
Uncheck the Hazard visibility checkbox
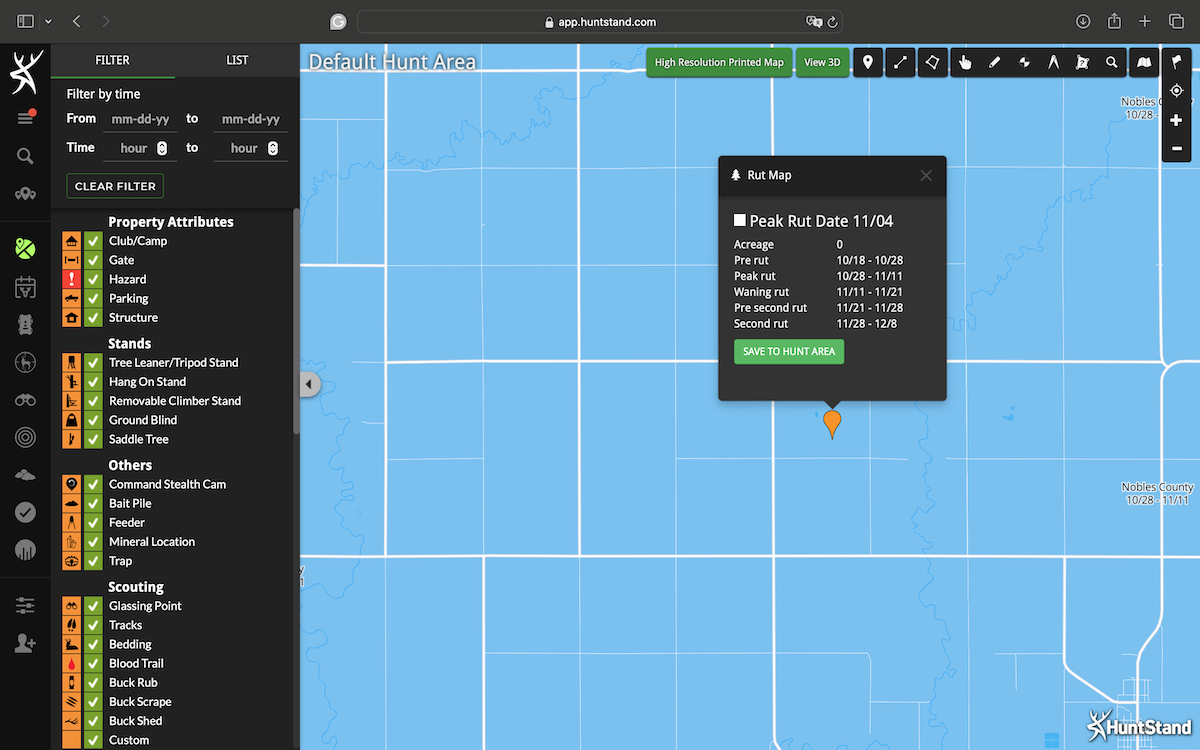coord(93,279)
